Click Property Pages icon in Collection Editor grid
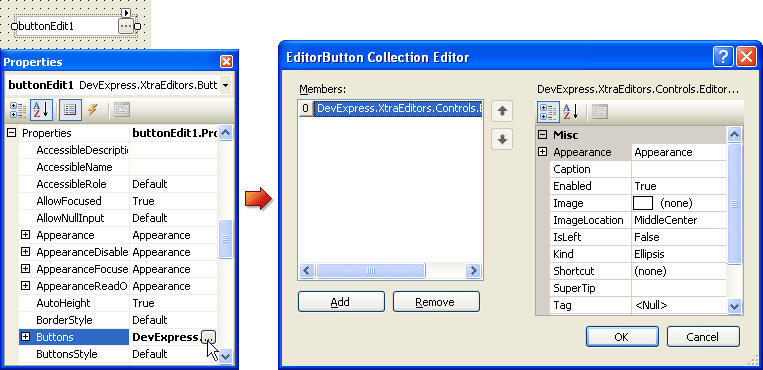The width and height of the screenshot is (763, 370). point(600,112)
